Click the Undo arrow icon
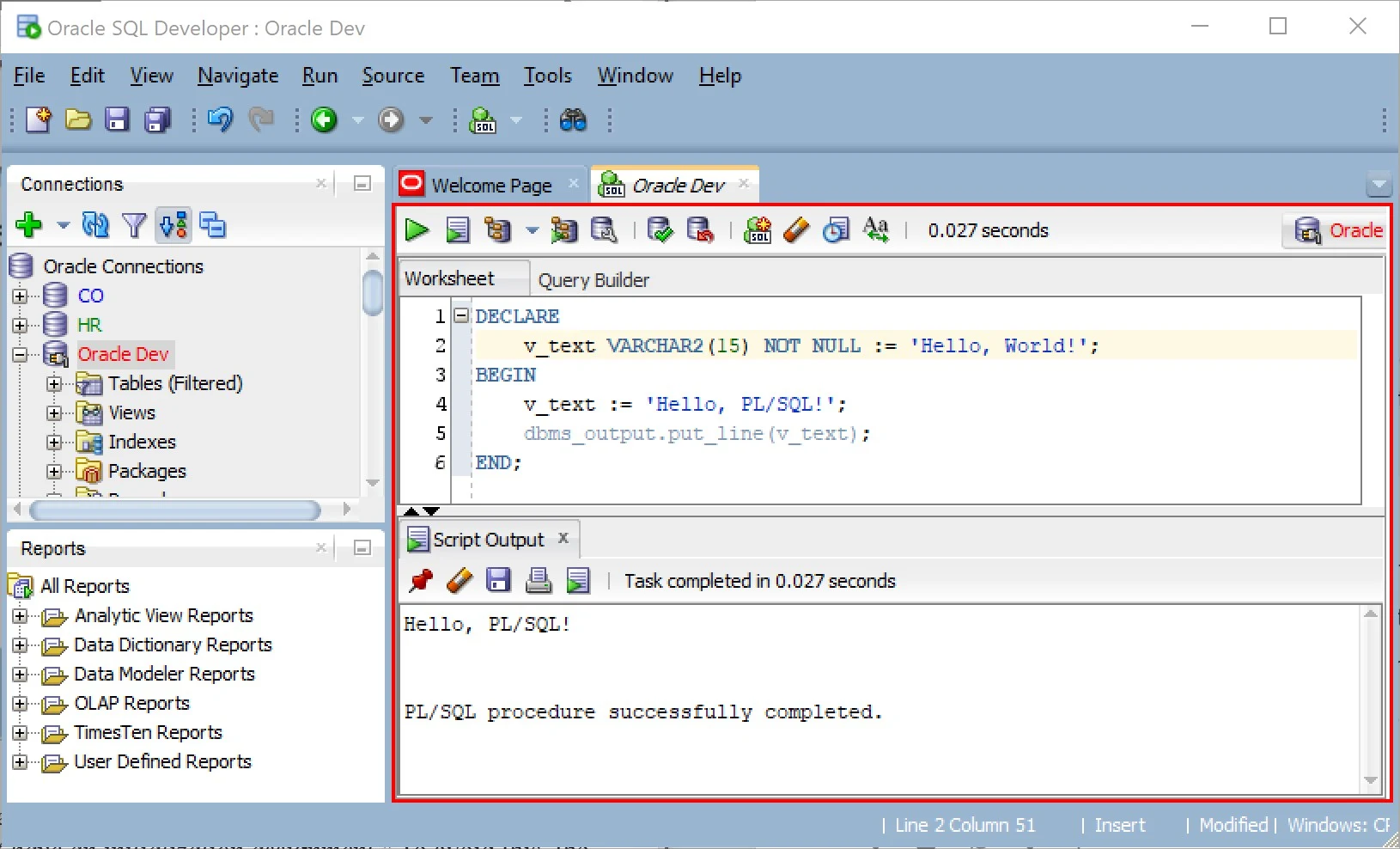Viewport: 1400px width, 849px height. [221, 119]
